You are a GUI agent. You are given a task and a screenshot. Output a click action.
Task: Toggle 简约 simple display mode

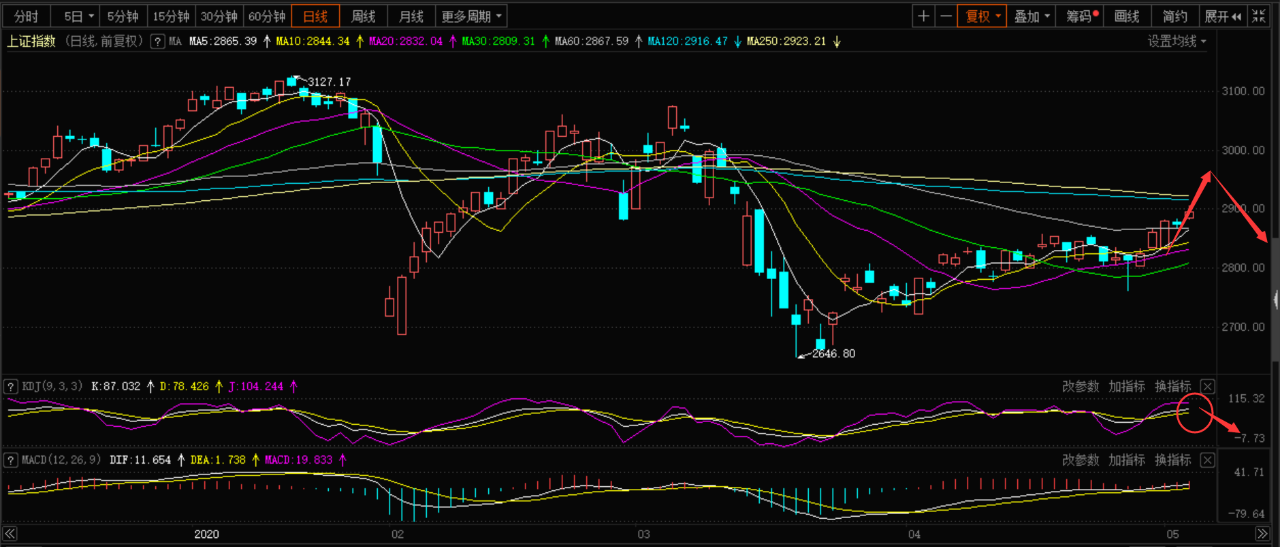[x=1175, y=16]
